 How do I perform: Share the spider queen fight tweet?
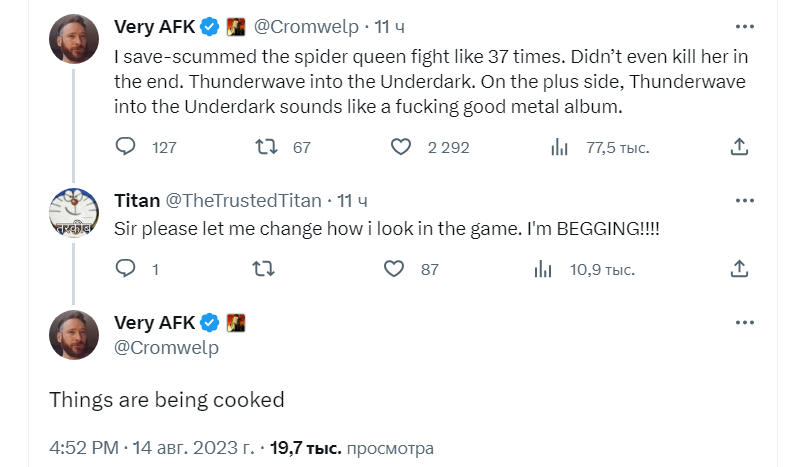click(x=739, y=147)
